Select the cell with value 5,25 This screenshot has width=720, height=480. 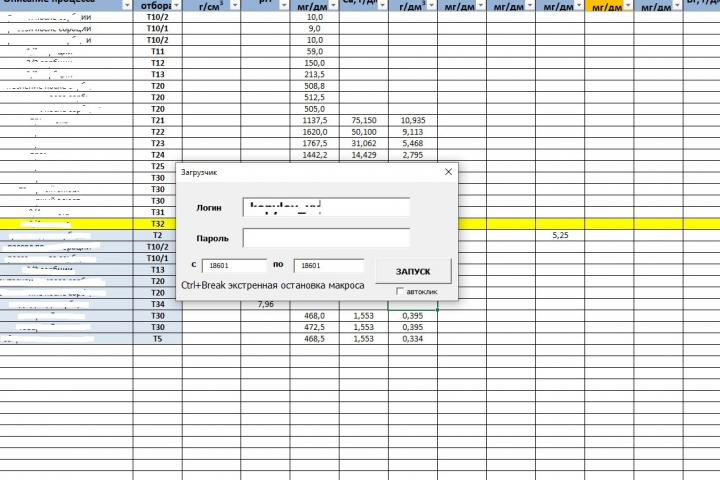[560, 235]
